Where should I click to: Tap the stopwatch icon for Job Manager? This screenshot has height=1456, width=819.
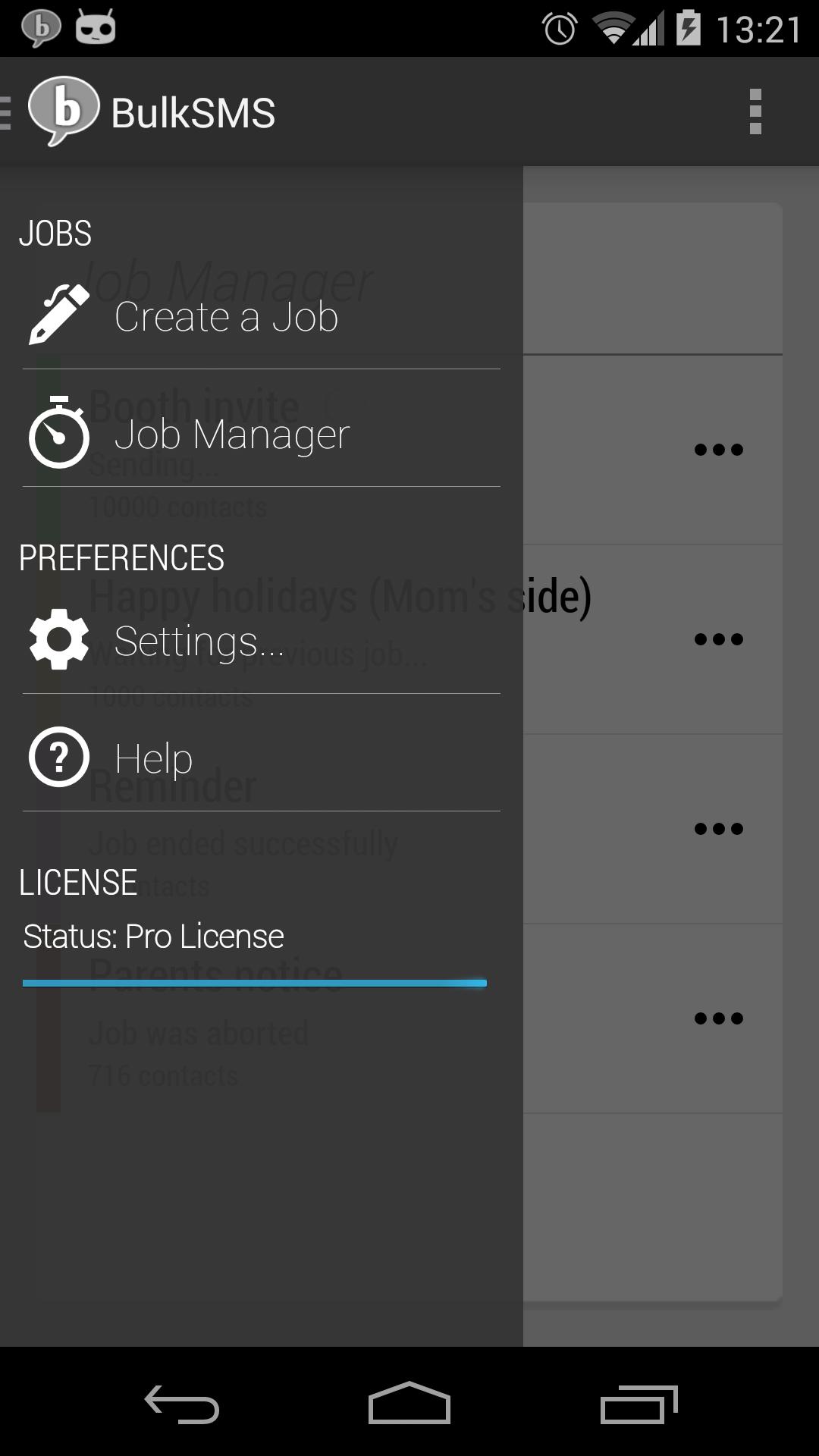[x=59, y=432]
